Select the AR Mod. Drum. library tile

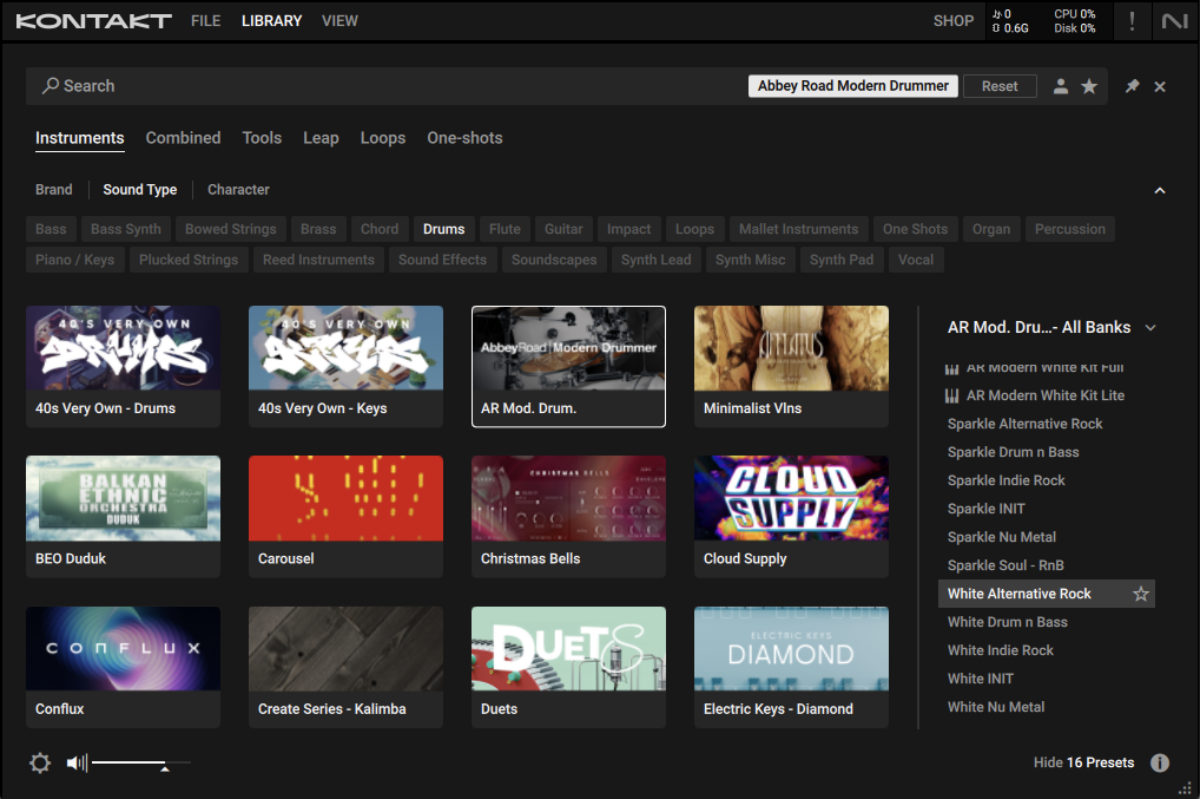[x=568, y=366]
